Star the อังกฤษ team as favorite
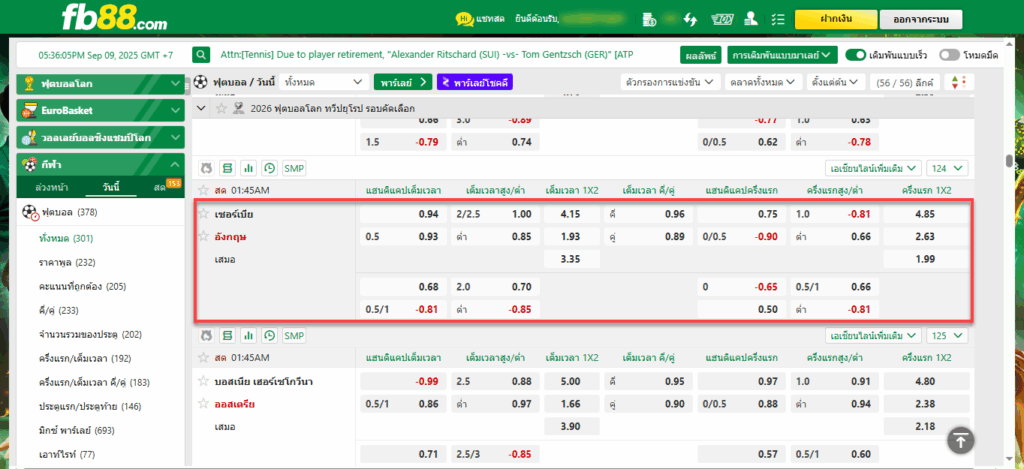The height and width of the screenshot is (469, 1024). pos(203,236)
